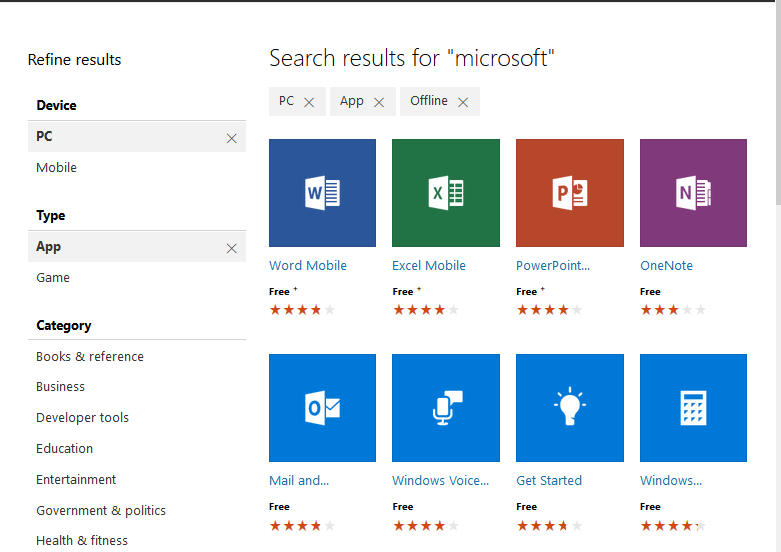Image resolution: width=781 pixels, height=552 pixels.
Task: Click the Windows... calculator title link
Action: click(671, 481)
